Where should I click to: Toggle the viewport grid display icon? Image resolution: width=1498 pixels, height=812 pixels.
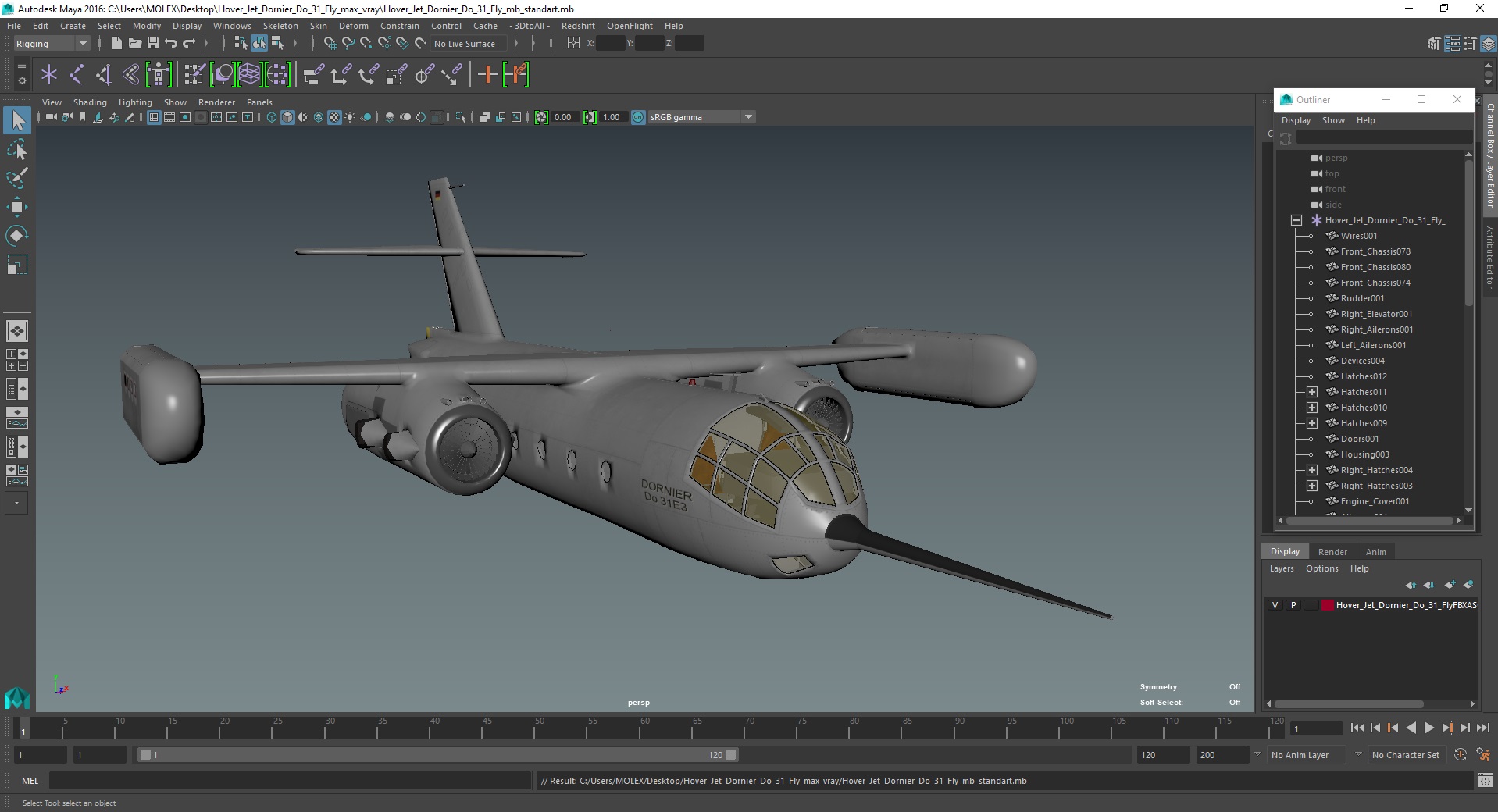point(154,117)
